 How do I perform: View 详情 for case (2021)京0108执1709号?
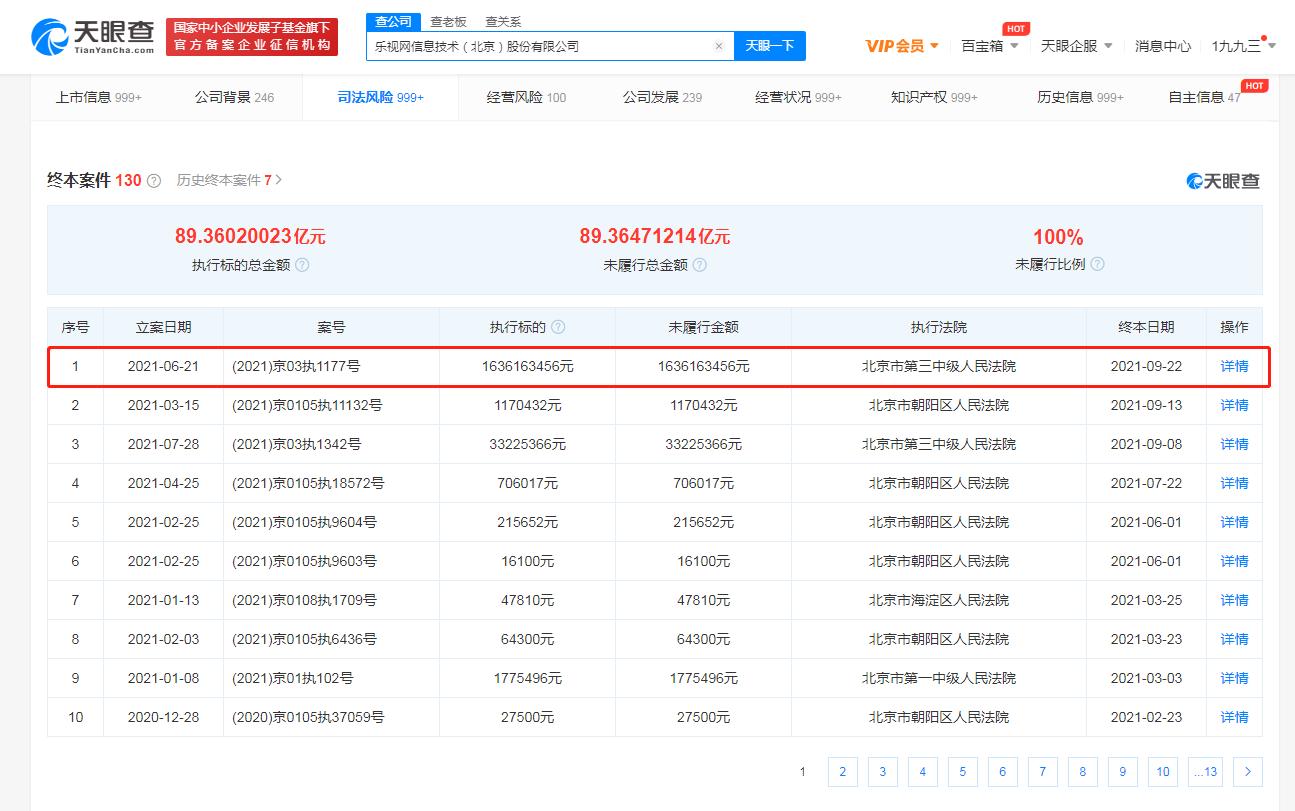(x=1234, y=600)
